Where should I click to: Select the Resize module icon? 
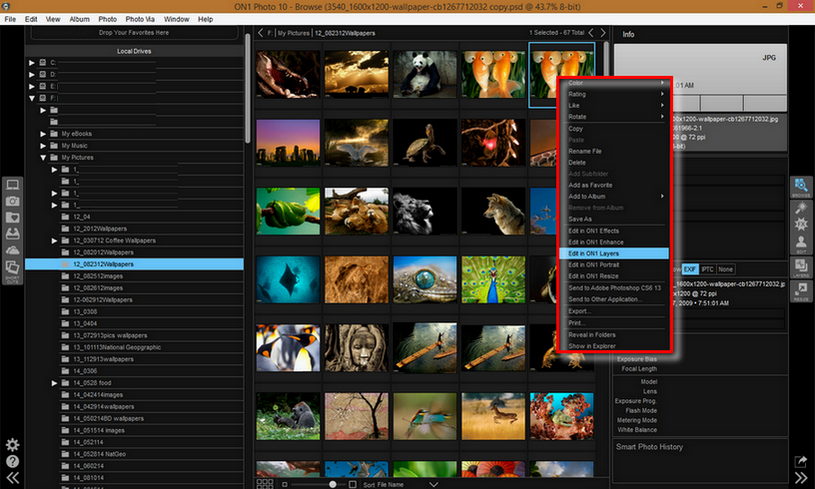pos(801,292)
